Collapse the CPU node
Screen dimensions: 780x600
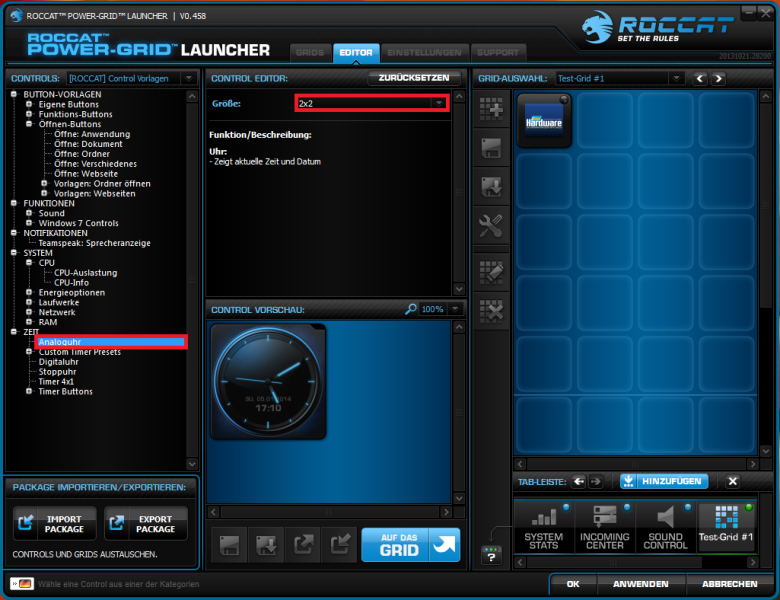29,263
